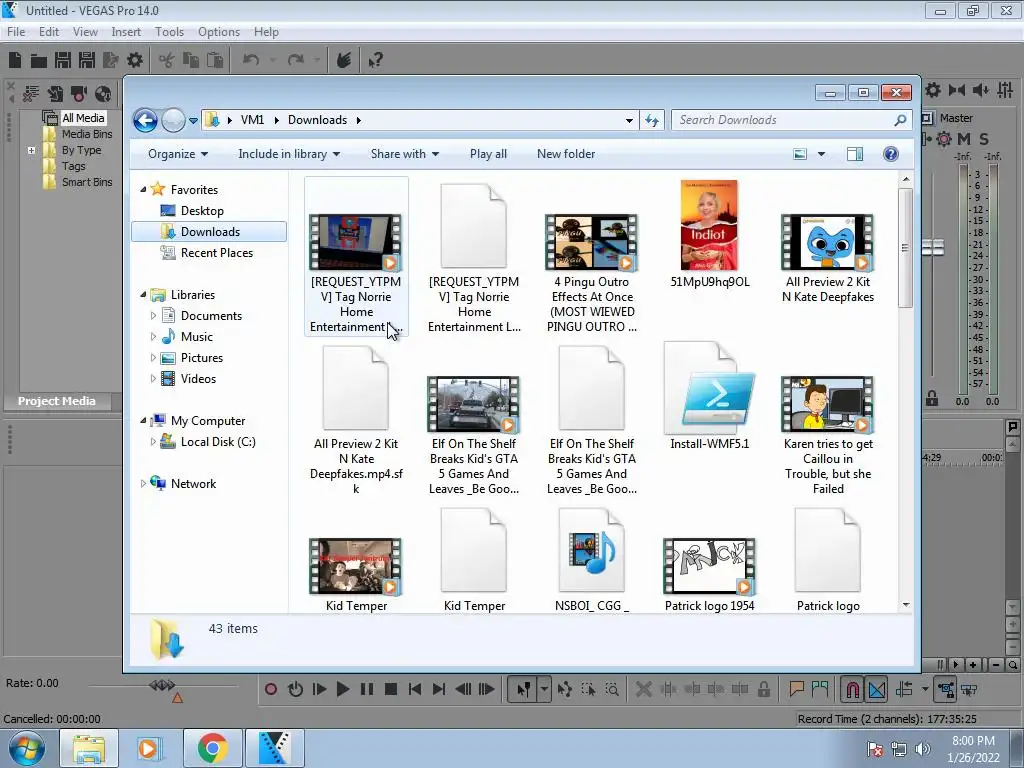Click the Redo arrow in VEGAS toolbar
Viewport: 1024px width, 768px height.
pyautogui.click(x=296, y=60)
